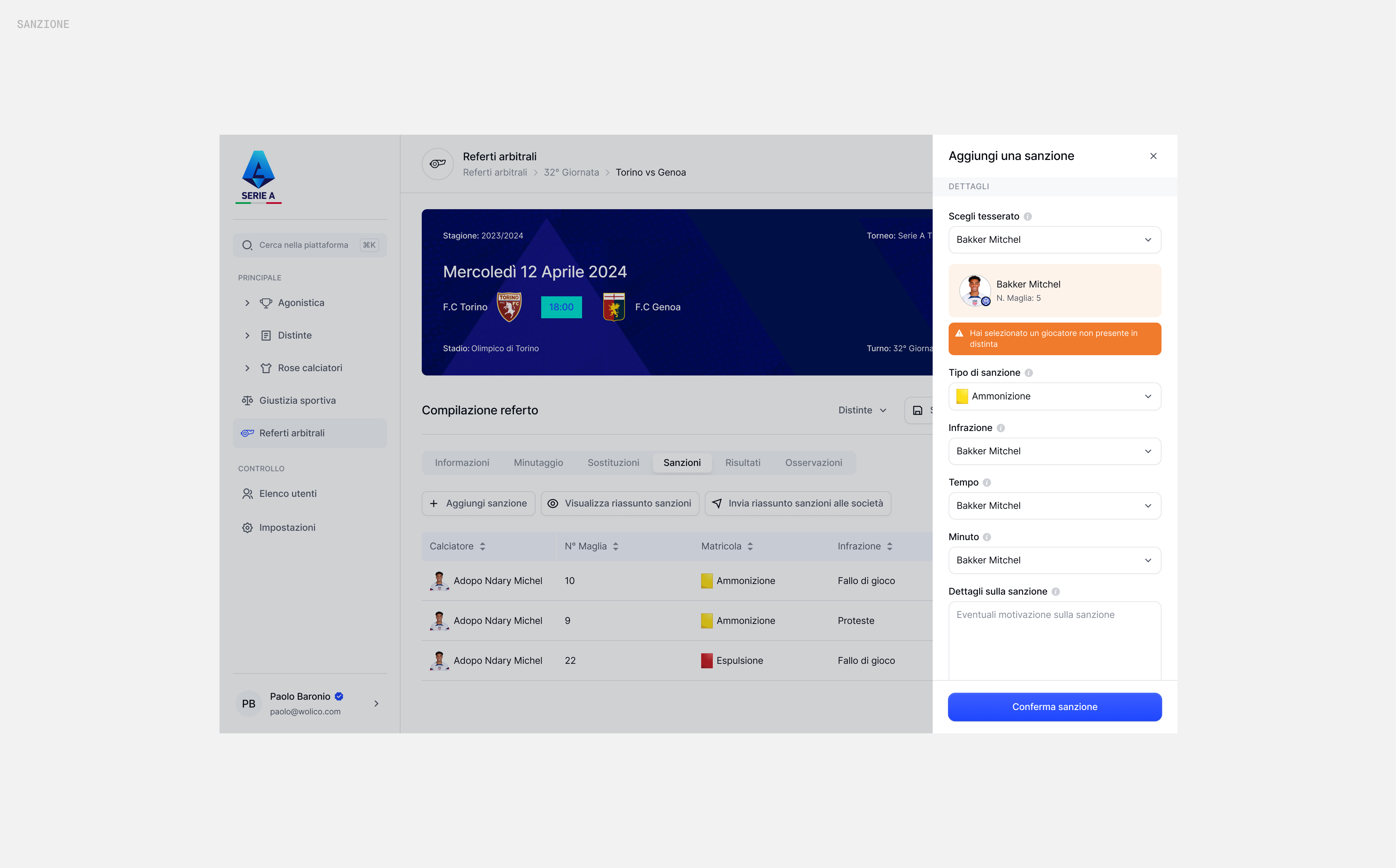The width and height of the screenshot is (1396, 868).
Task: Open the Minuto dropdown
Action: coord(1054,560)
